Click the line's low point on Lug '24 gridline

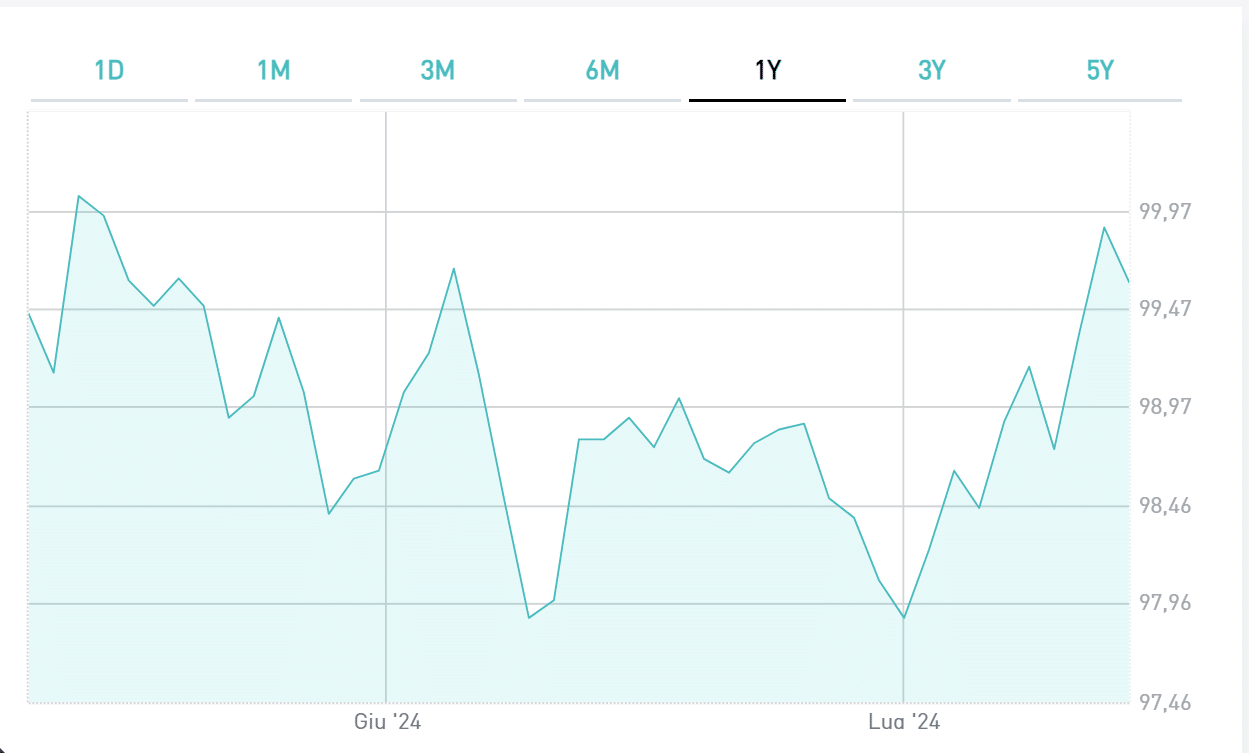coord(903,617)
